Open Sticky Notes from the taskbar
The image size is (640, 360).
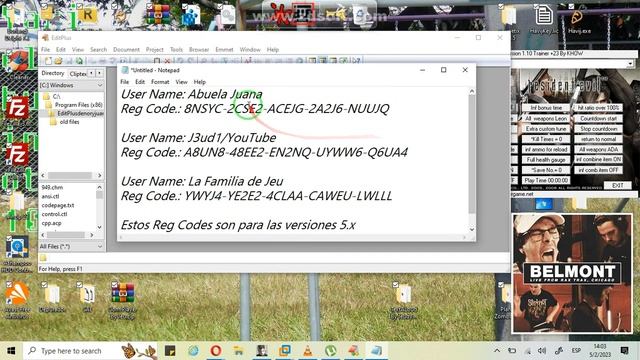point(170,351)
